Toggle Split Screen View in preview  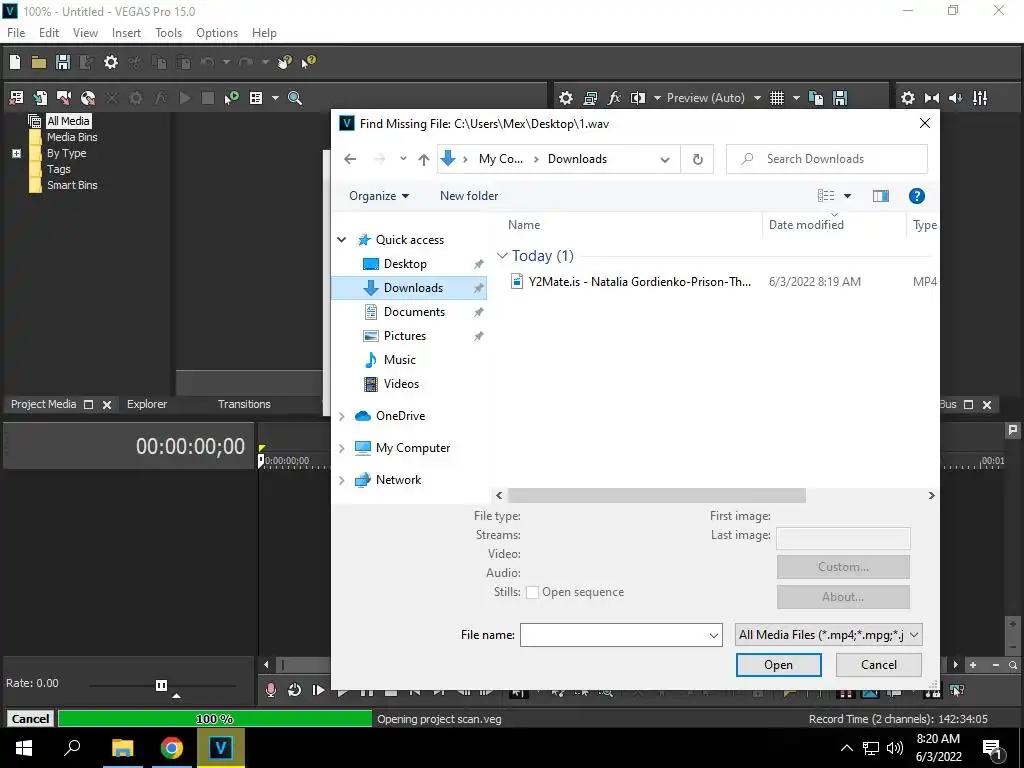[638, 98]
